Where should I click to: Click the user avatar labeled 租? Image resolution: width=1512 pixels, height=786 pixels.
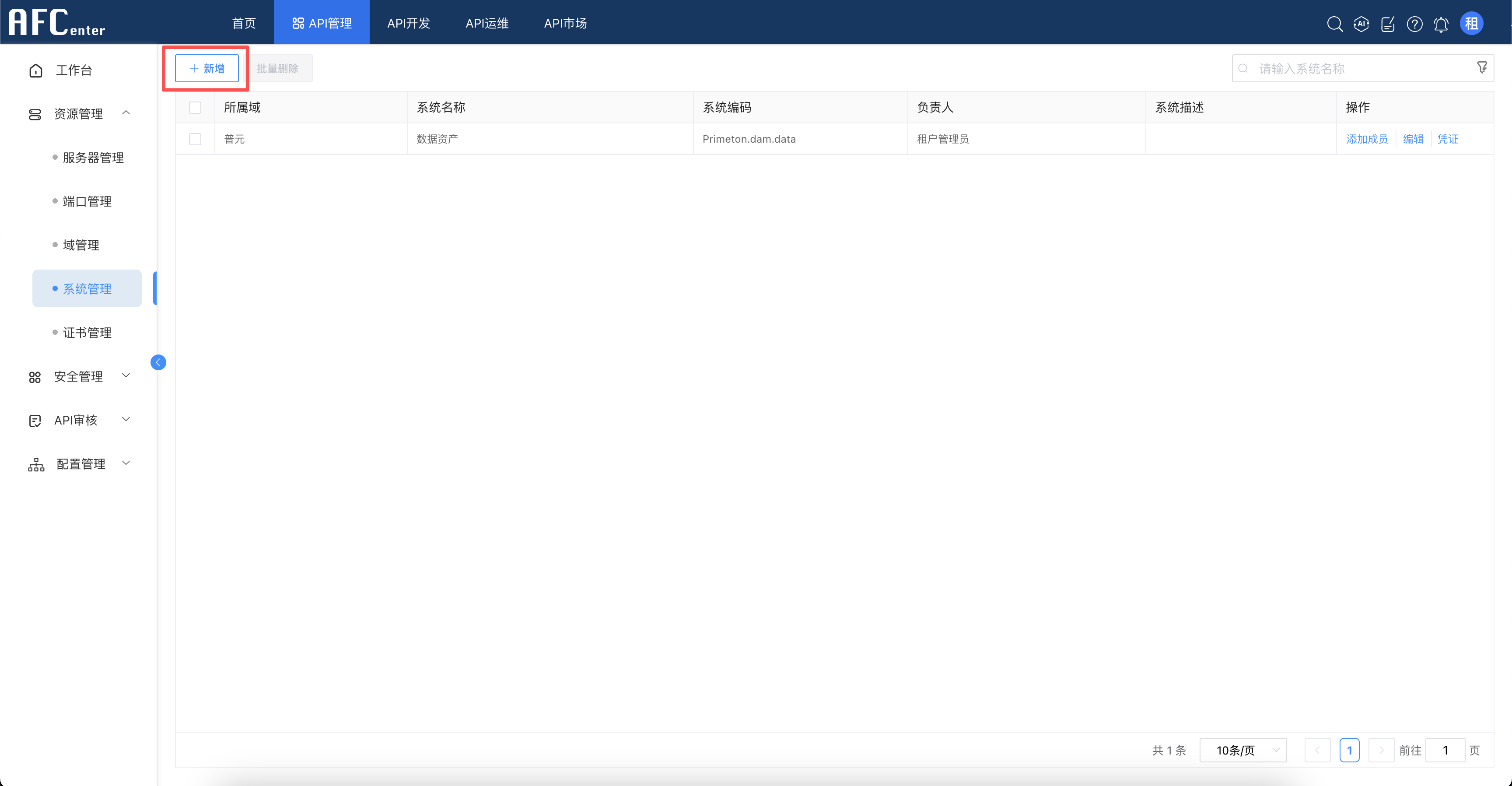pos(1471,24)
